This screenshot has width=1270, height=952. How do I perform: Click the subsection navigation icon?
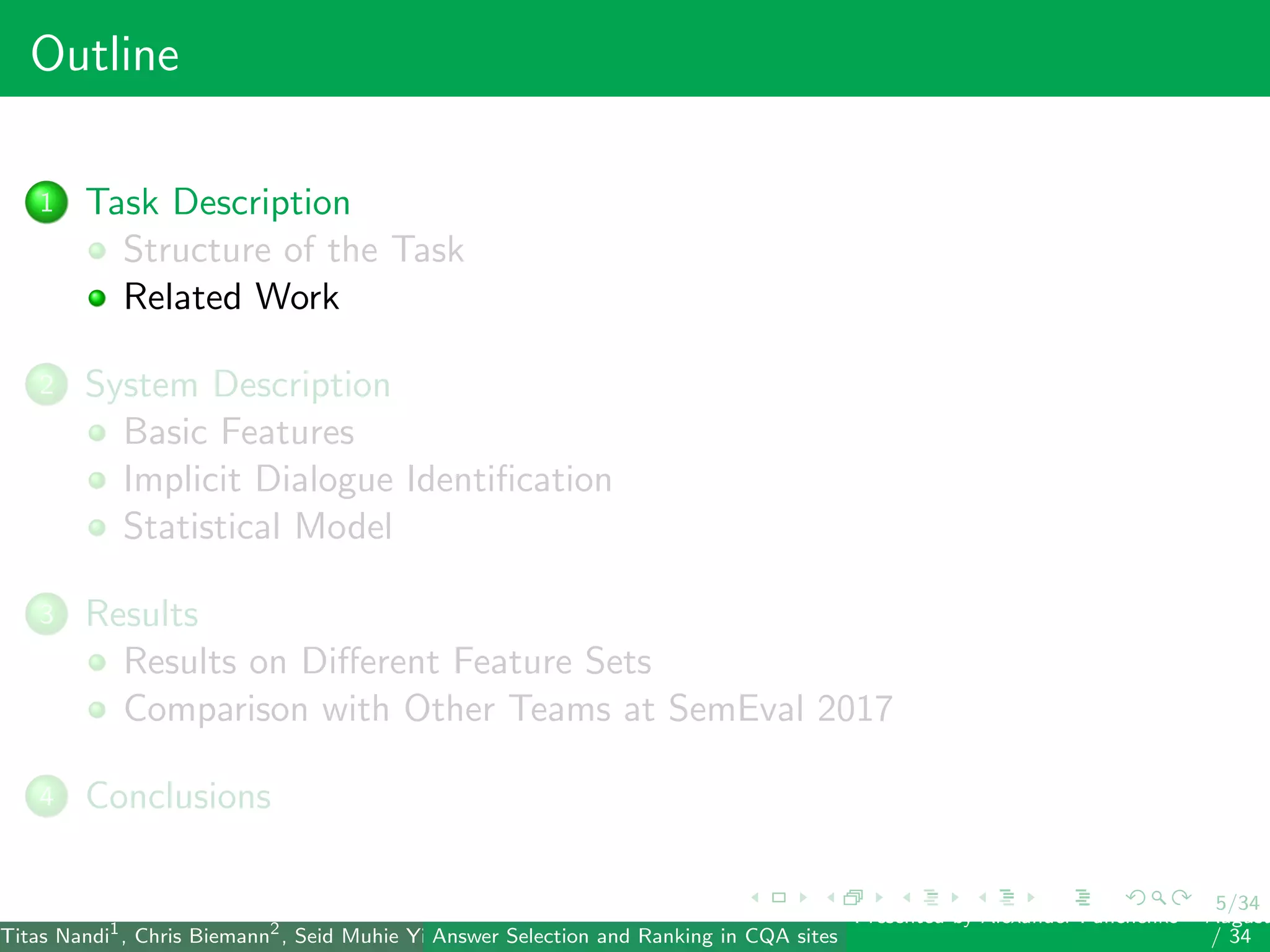931,897
